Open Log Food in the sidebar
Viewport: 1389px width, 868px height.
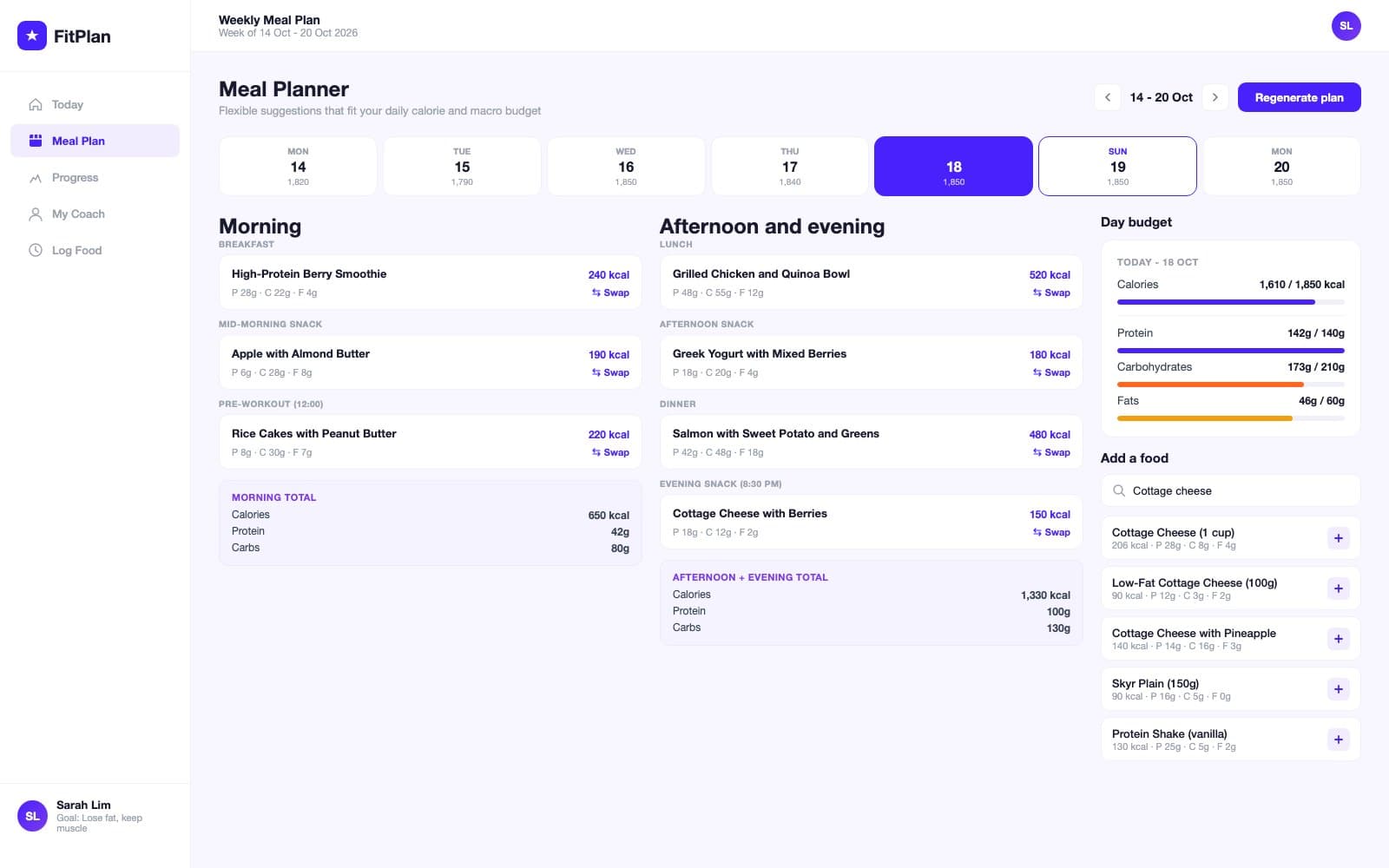[x=95, y=250]
